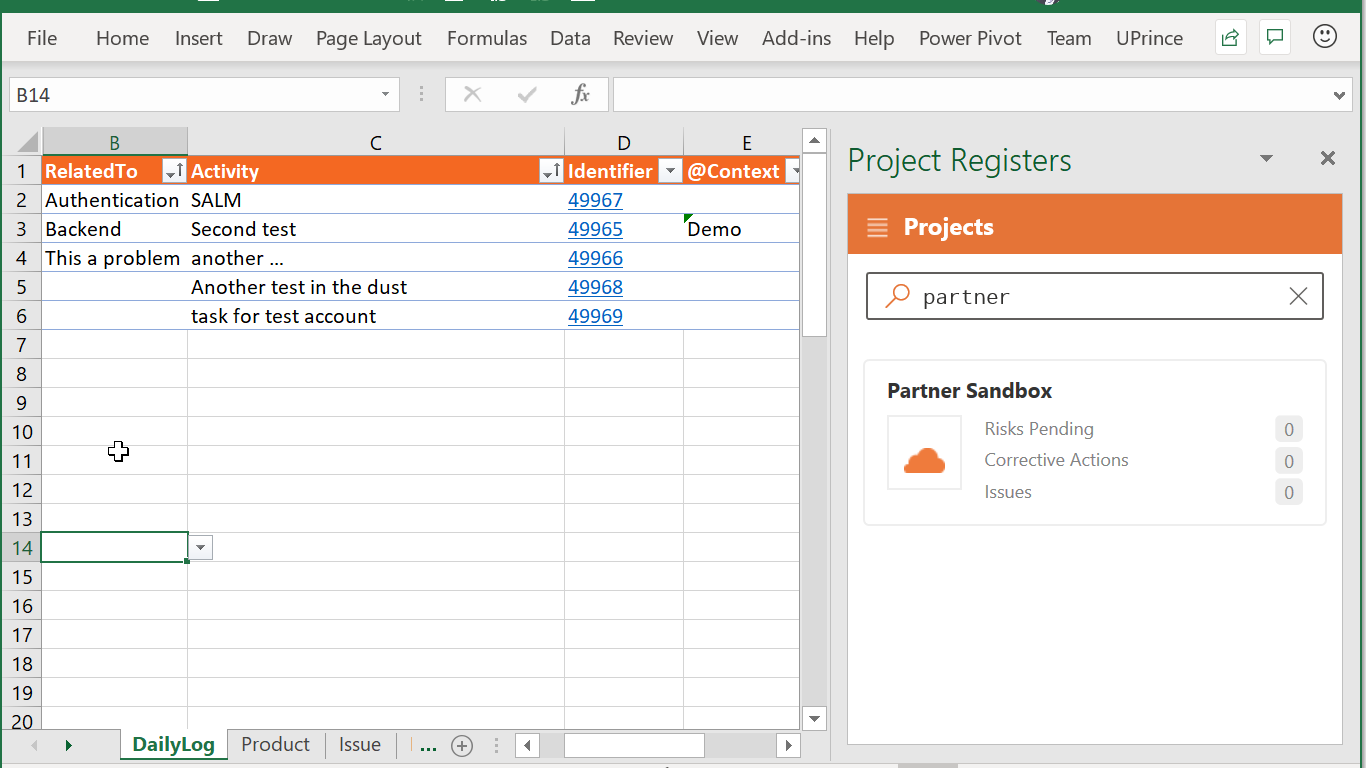Click the Insert Function fx icon
Screen dimensions: 1366x768
[580, 95]
